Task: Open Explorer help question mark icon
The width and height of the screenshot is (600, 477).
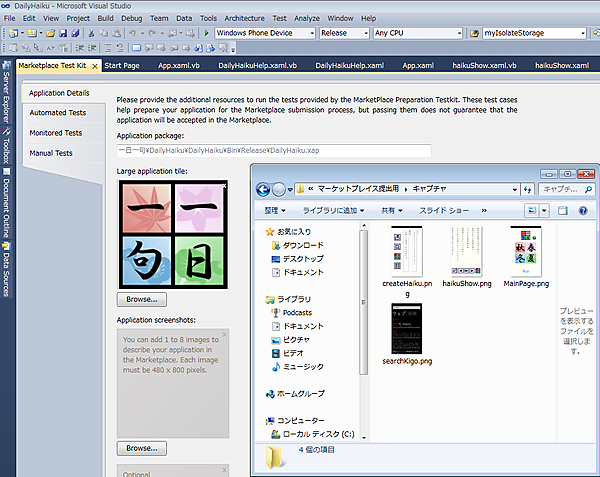Action: [582, 211]
